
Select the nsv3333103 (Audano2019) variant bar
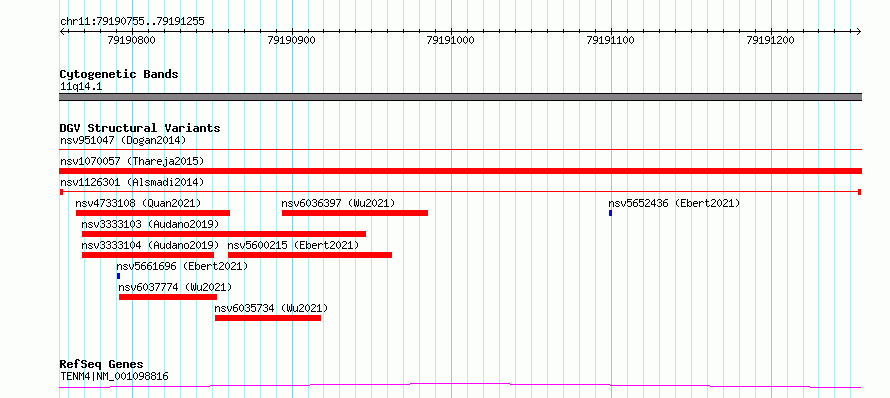click(224, 234)
